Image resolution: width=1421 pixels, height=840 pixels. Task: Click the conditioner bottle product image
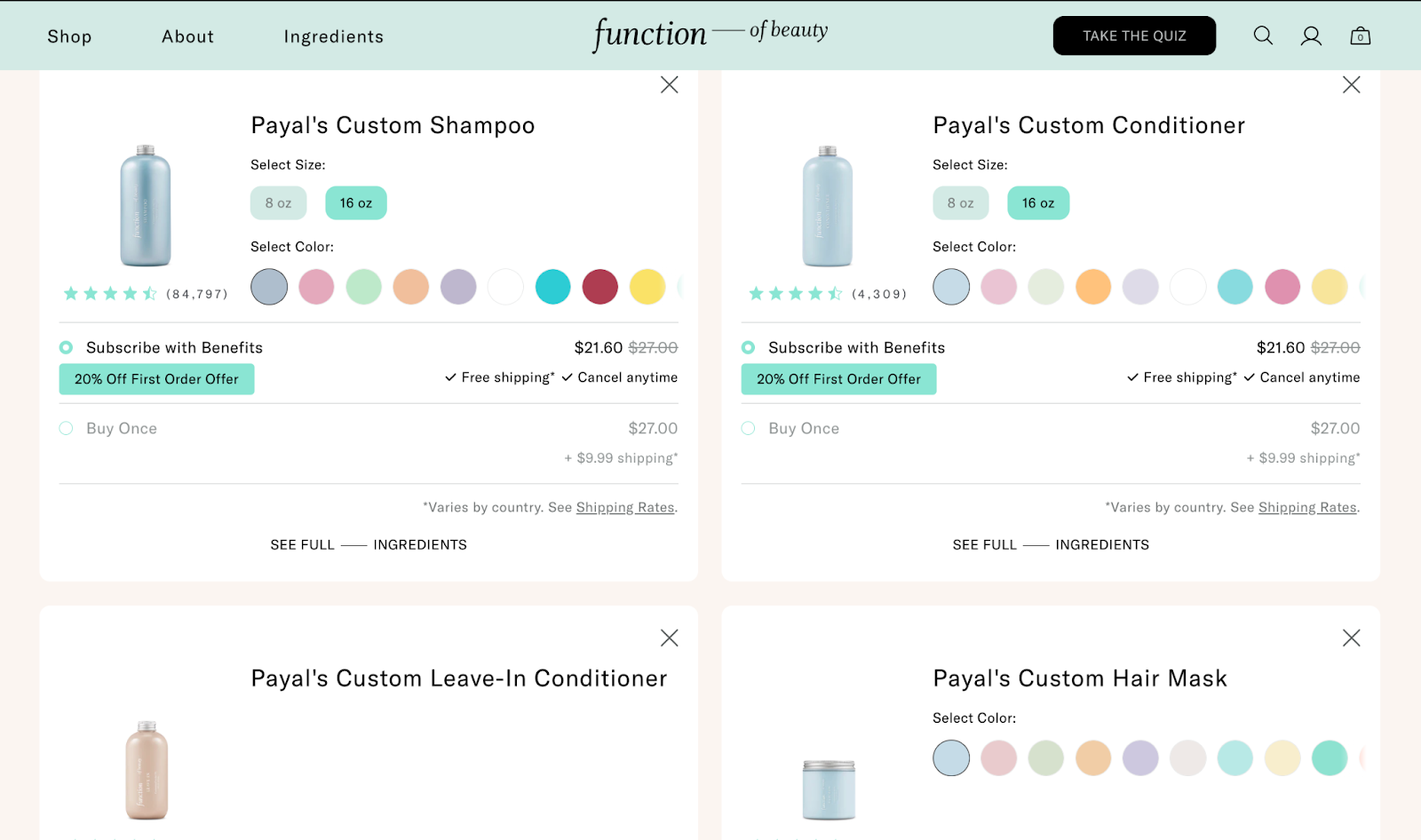[828, 206]
